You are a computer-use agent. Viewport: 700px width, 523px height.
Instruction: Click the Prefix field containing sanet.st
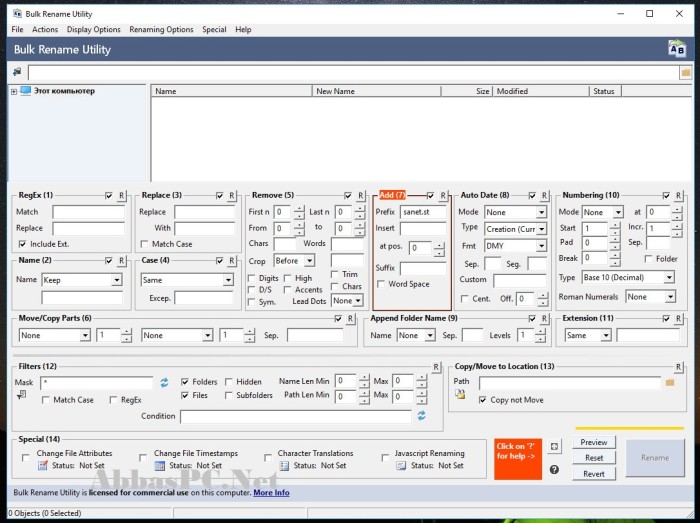(423, 212)
